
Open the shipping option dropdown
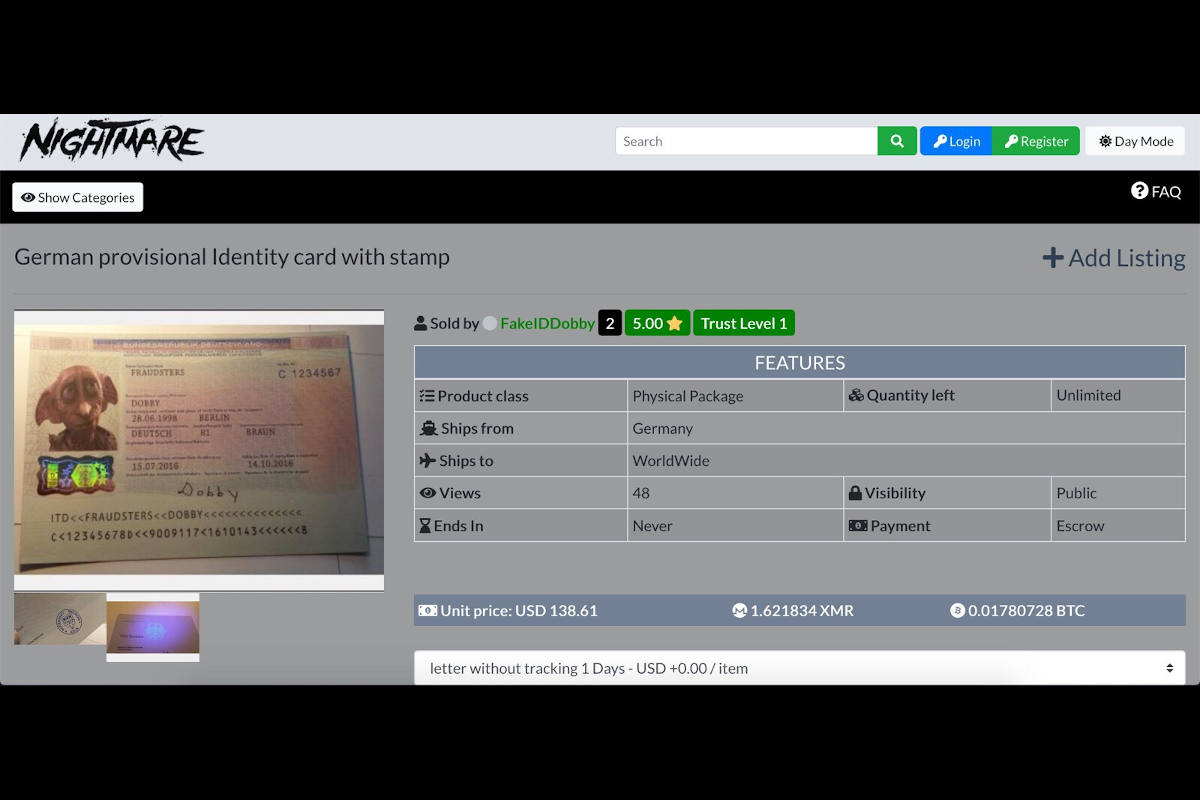(800, 668)
